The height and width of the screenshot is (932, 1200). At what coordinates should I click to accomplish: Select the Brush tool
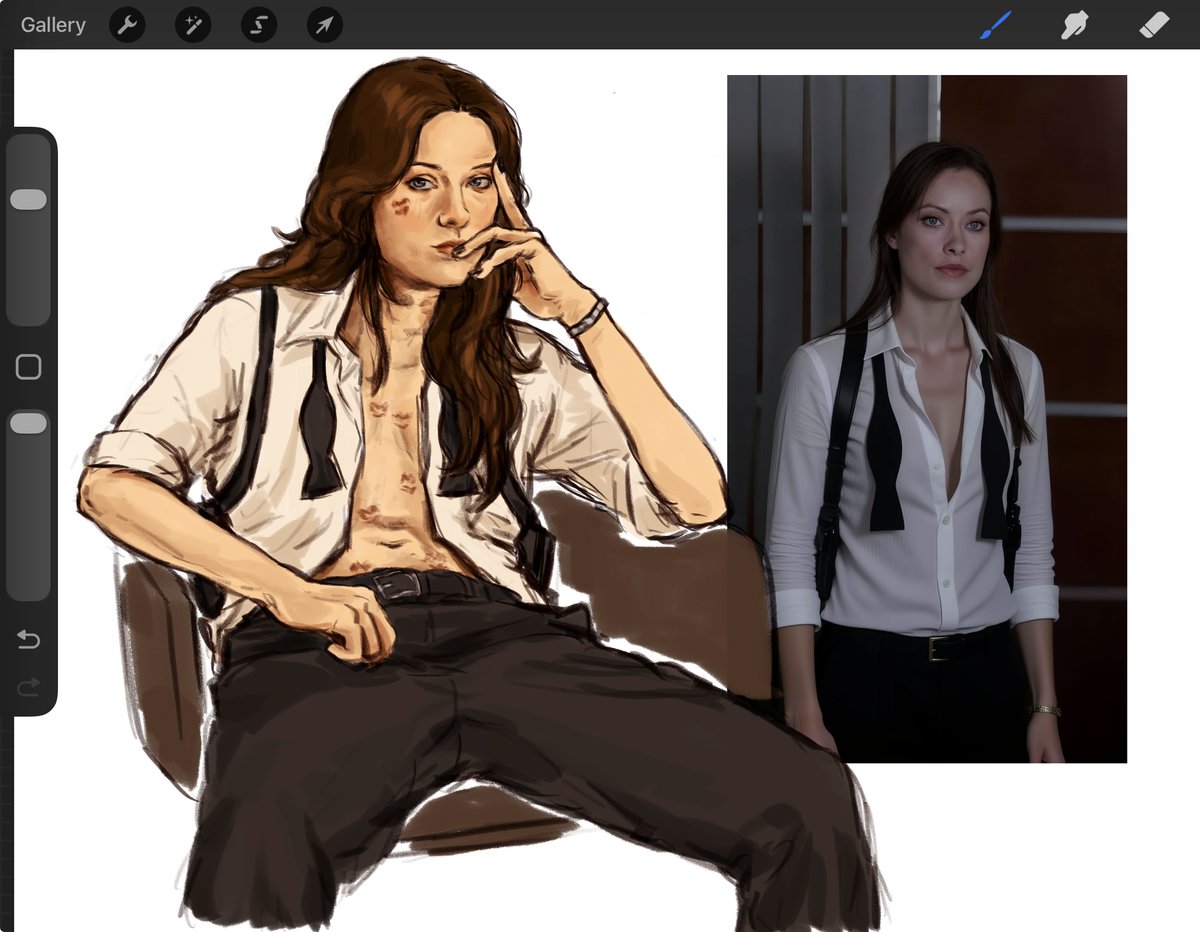tap(995, 25)
